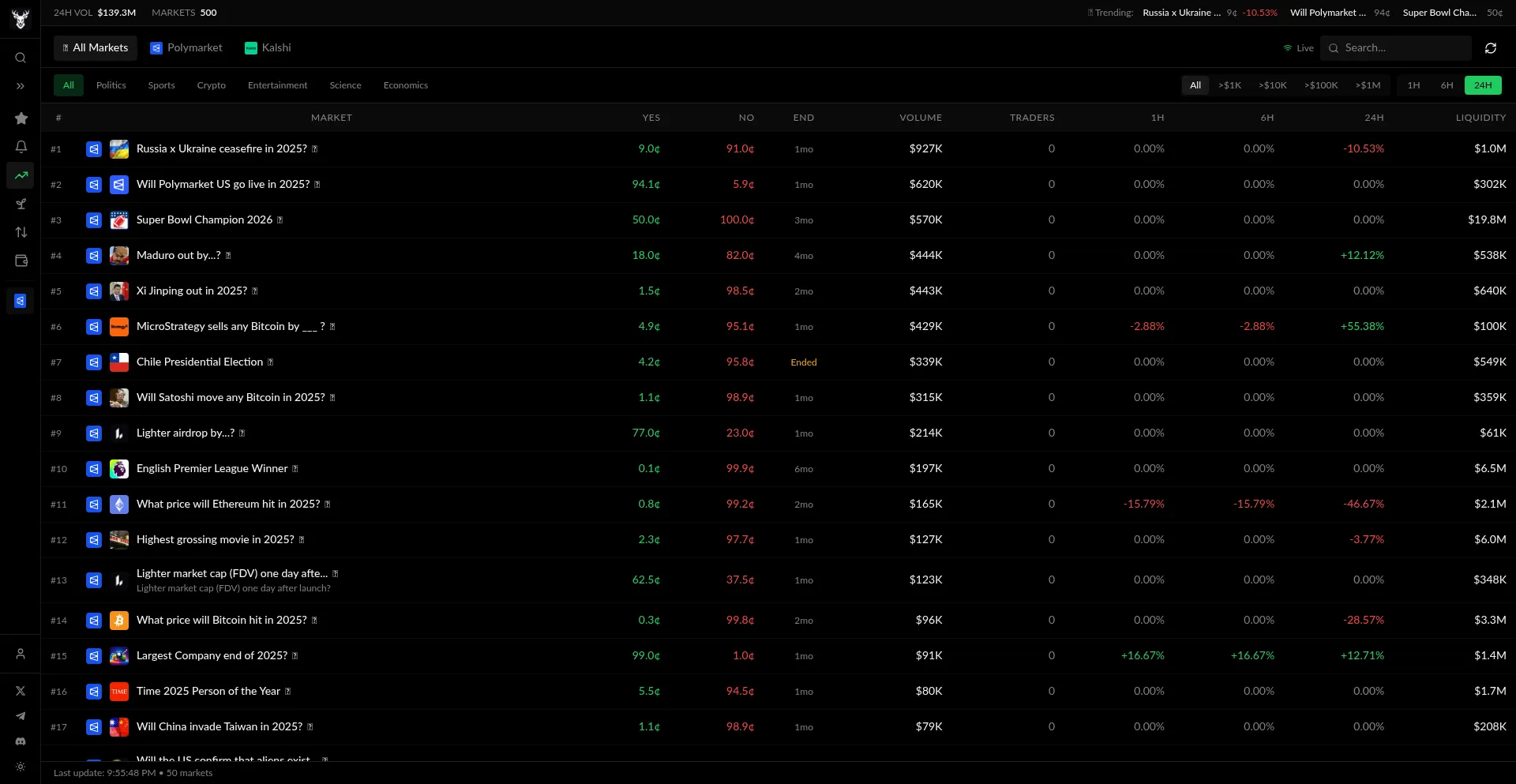Open the Maduro out by...? market
Image resolution: width=1516 pixels, height=784 pixels.
pyautogui.click(x=178, y=255)
